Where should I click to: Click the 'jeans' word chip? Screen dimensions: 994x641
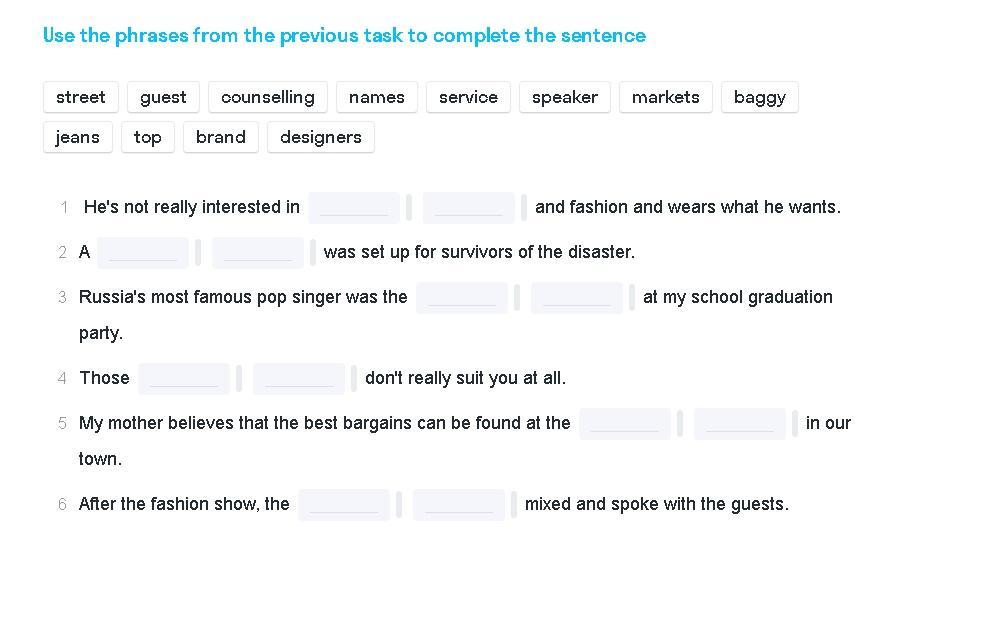pyautogui.click(x=78, y=137)
